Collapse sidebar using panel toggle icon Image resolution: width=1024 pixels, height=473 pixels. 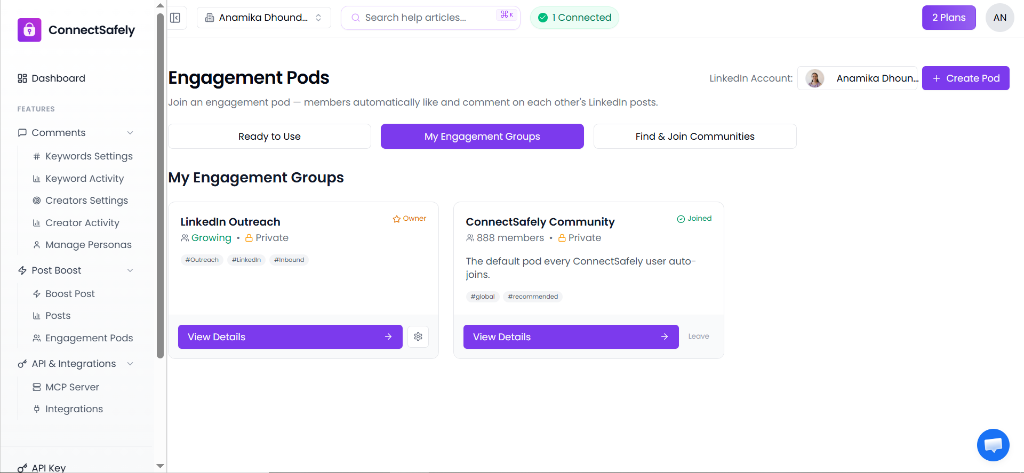(175, 18)
